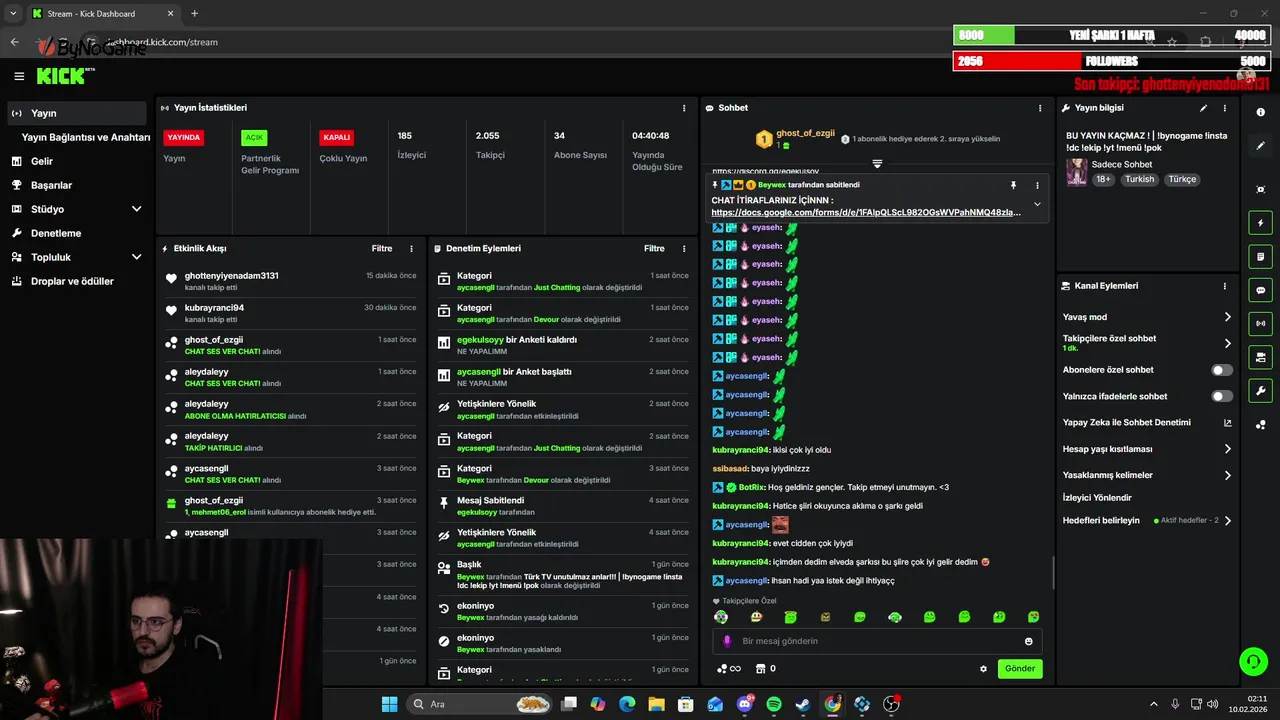Open Hesap yaşı kısıtlaması settings
Screen dimensions: 1280x720
pos(1147,449)
